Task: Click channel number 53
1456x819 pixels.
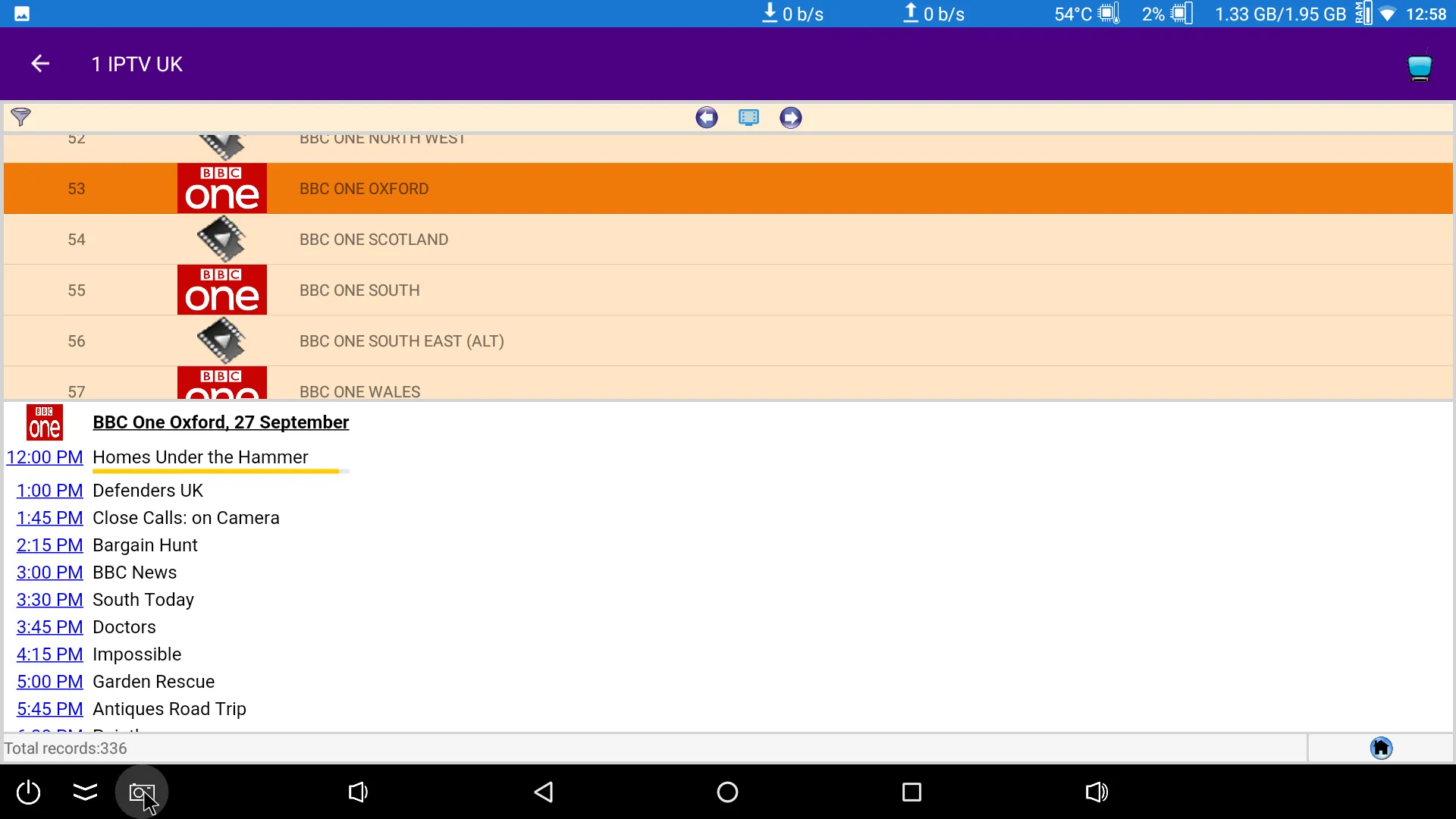Action: point(77,189)
